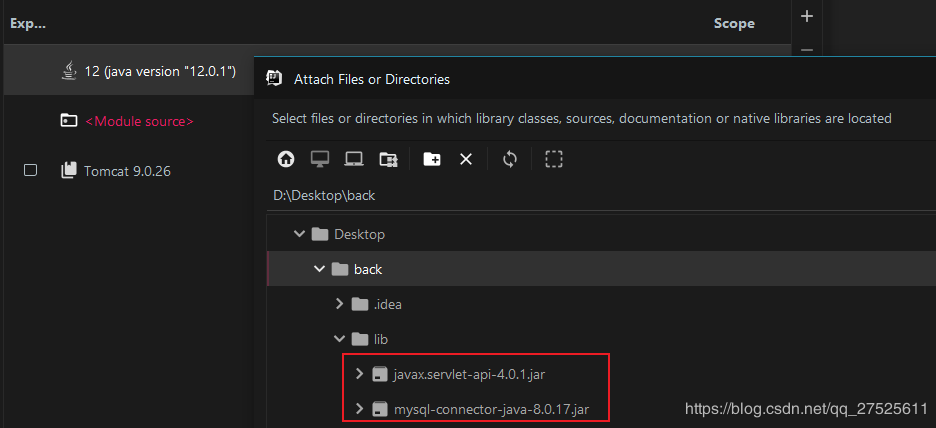Viewport: 936px width, 428px height.
Task: Click the Delete X icon in toolbar
Action: [465, 159]
